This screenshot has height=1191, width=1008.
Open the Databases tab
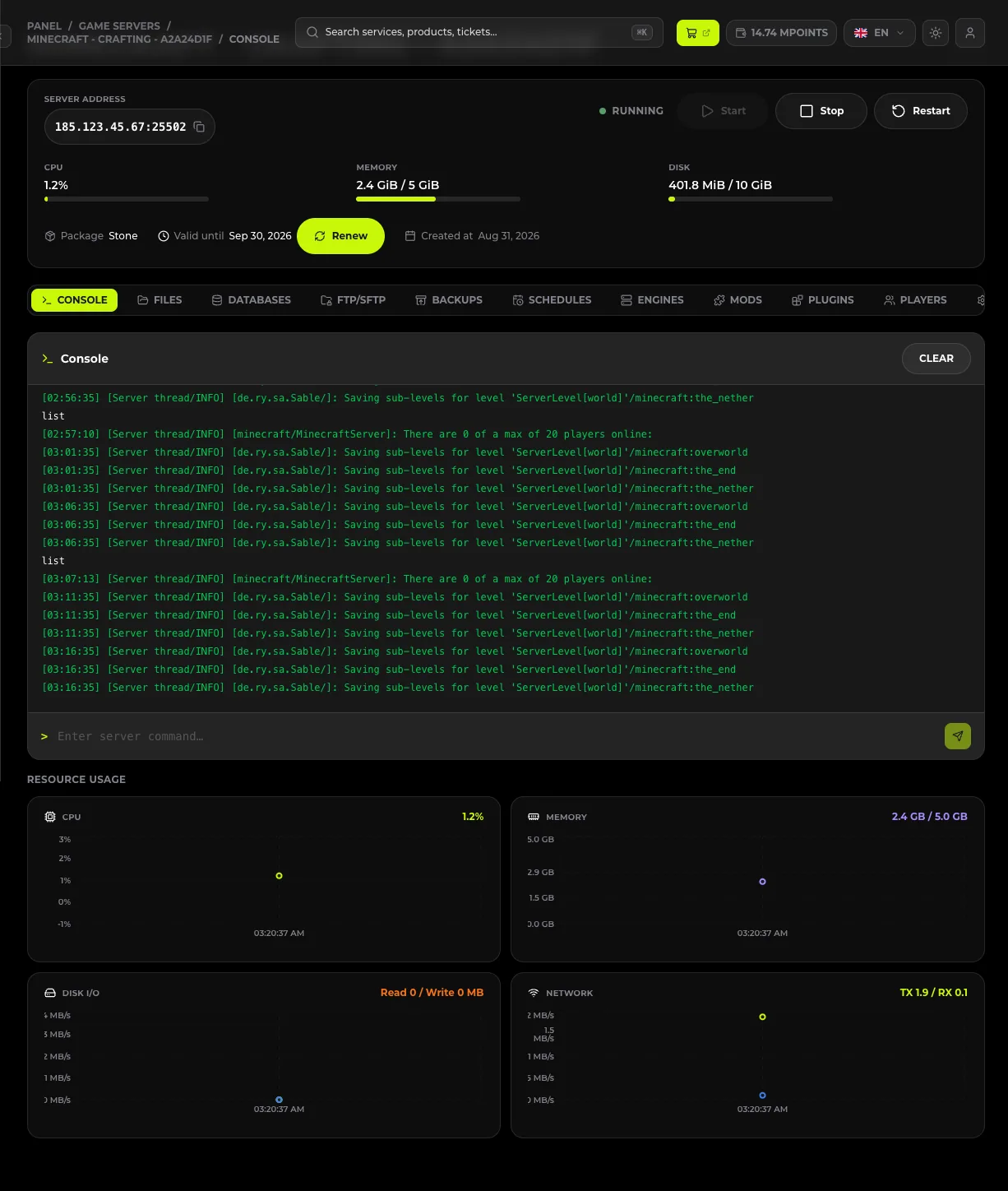coord(252,300)
